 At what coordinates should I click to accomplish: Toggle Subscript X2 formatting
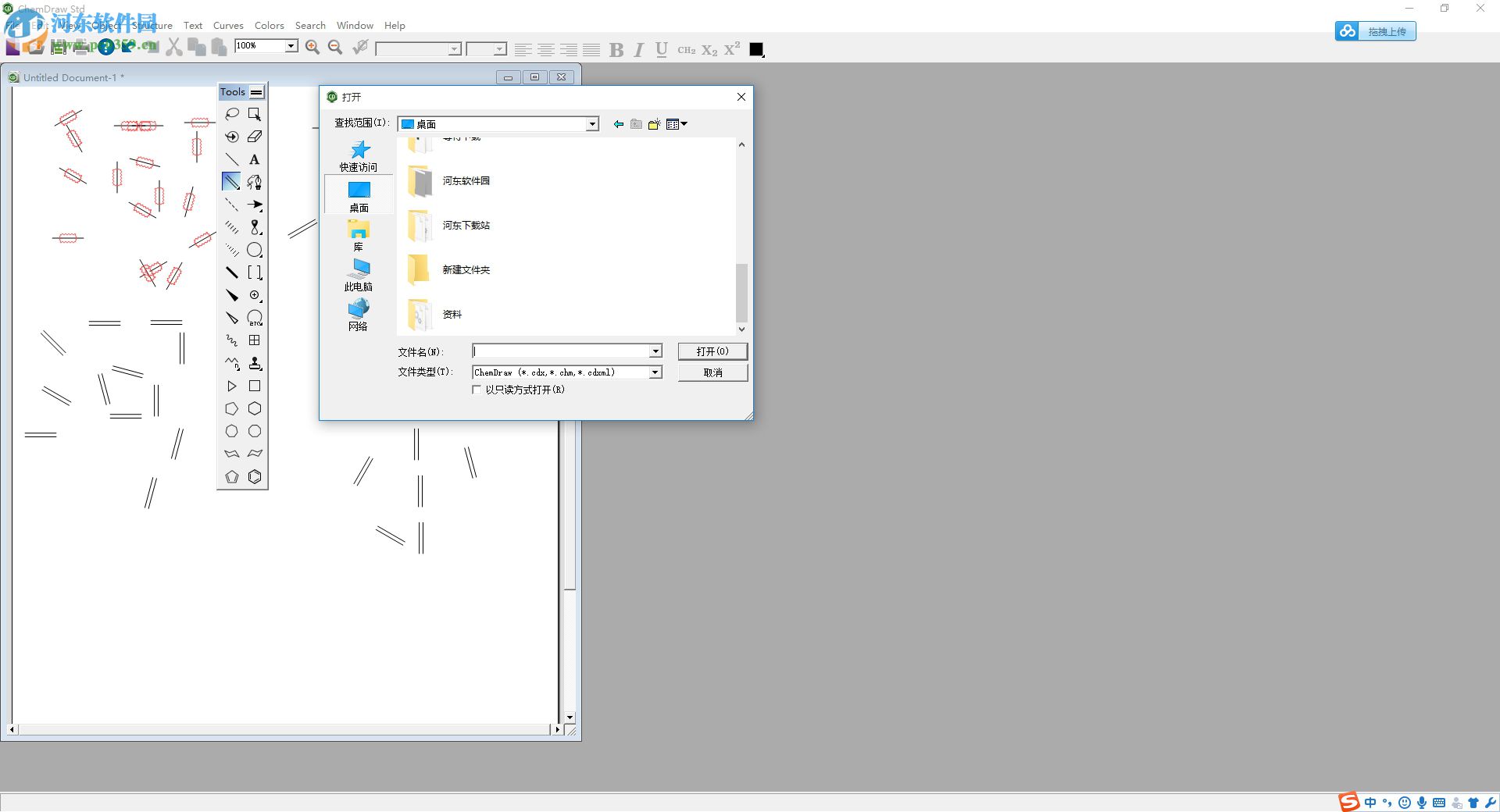coord(709,50)
